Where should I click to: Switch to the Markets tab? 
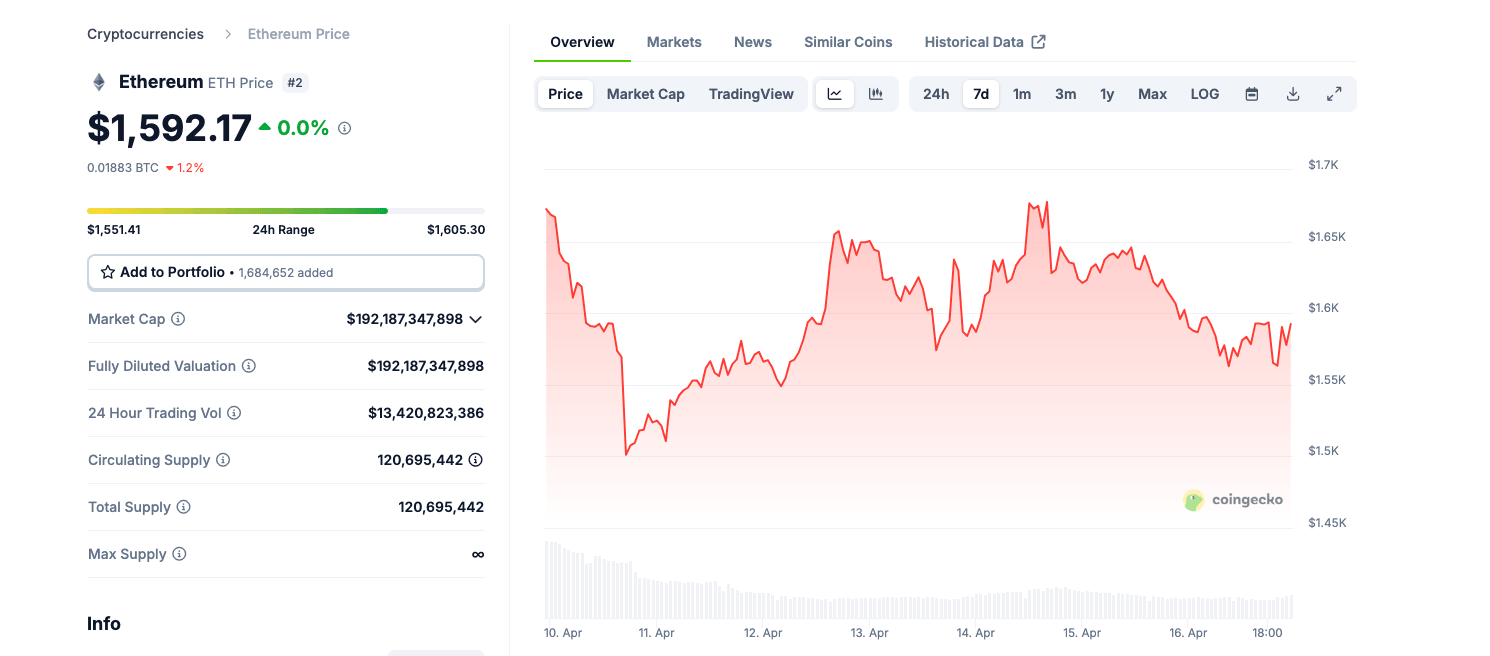674,41
